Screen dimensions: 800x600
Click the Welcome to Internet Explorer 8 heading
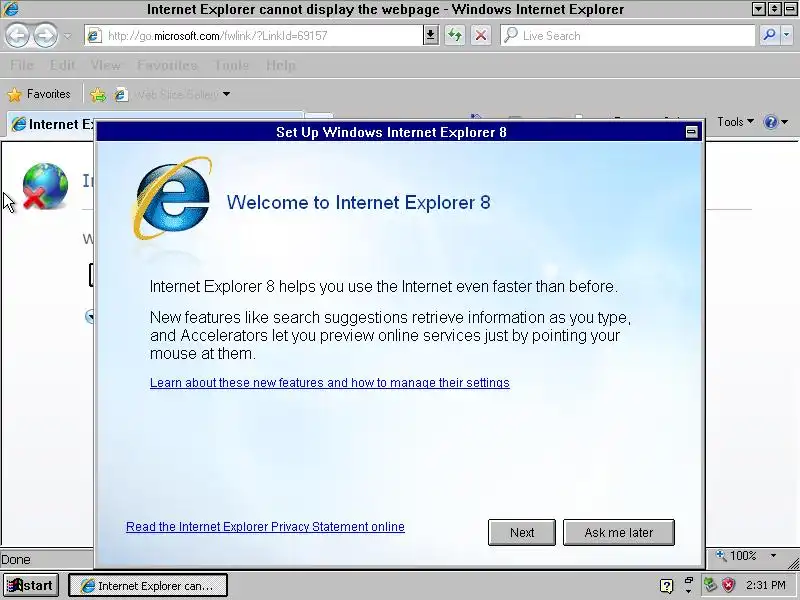pos(359,203)
